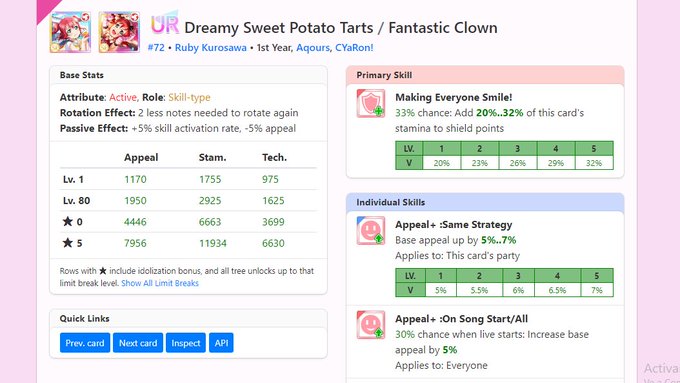Select the Lv. 80 stamina value 2925
The height and width of the screenshot is (383, 680).
coord(210,200)
